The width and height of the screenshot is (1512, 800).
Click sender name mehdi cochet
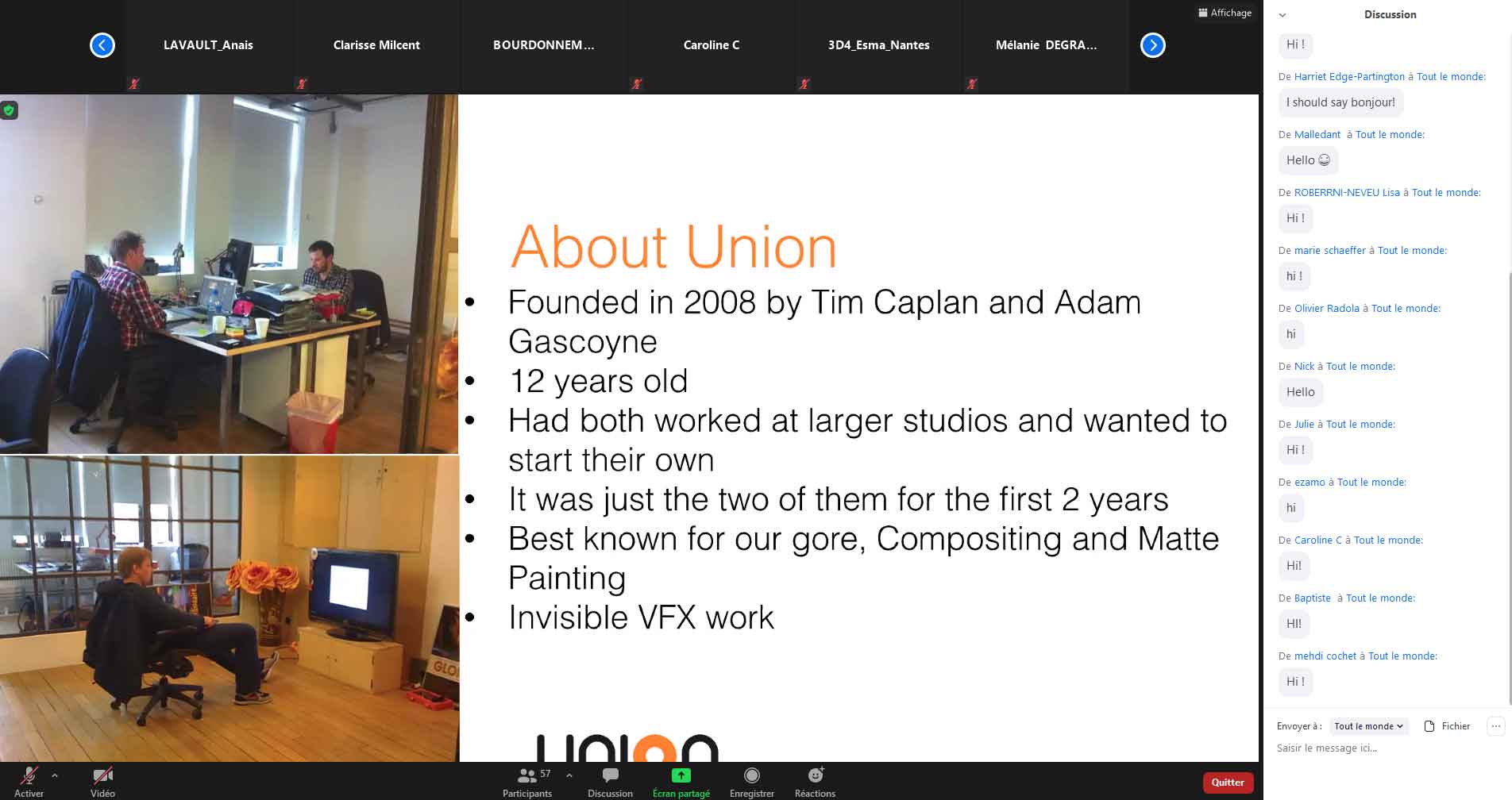point(1325,656)
